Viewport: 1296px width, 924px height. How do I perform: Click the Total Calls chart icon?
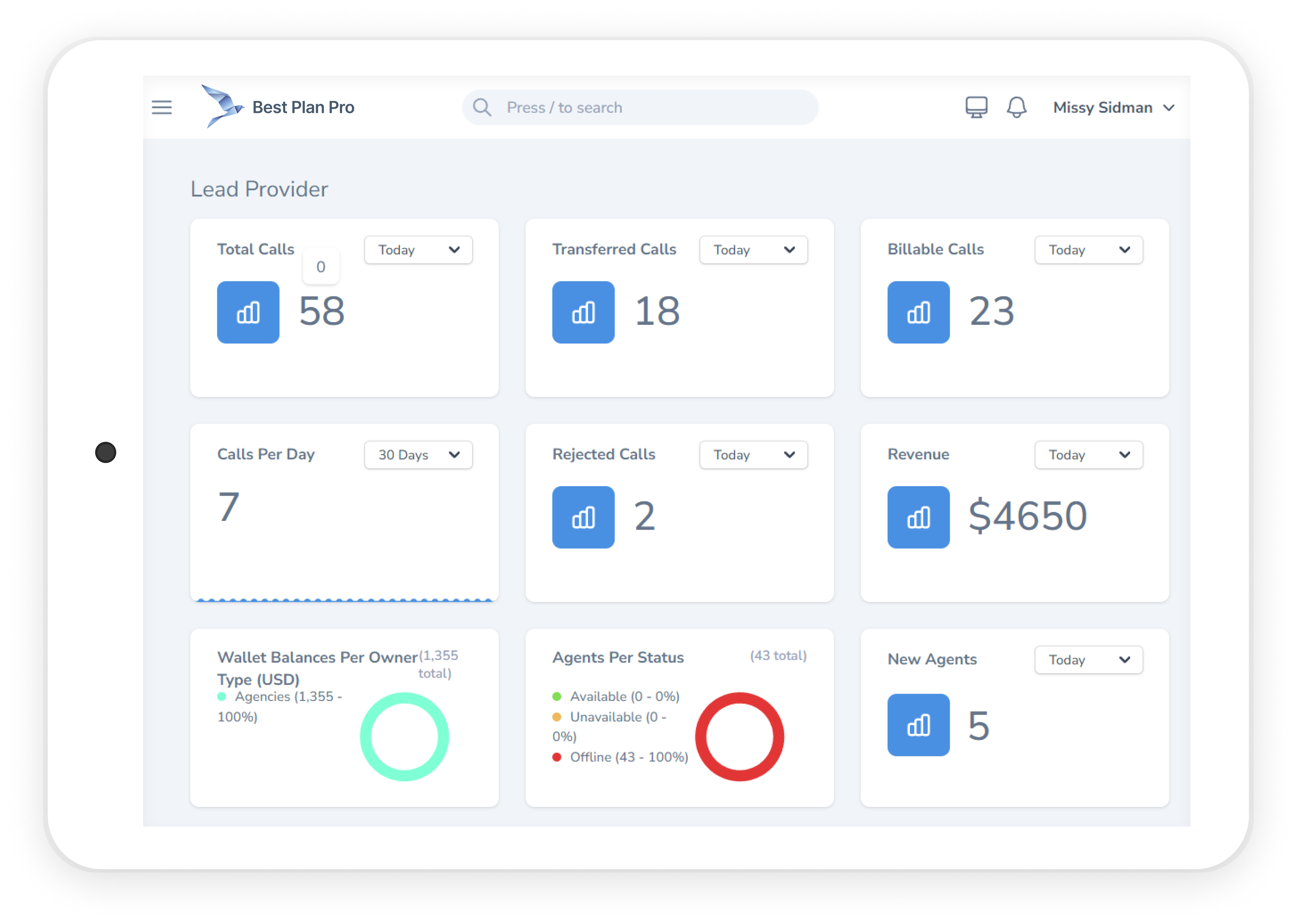(x=248, y=312)
